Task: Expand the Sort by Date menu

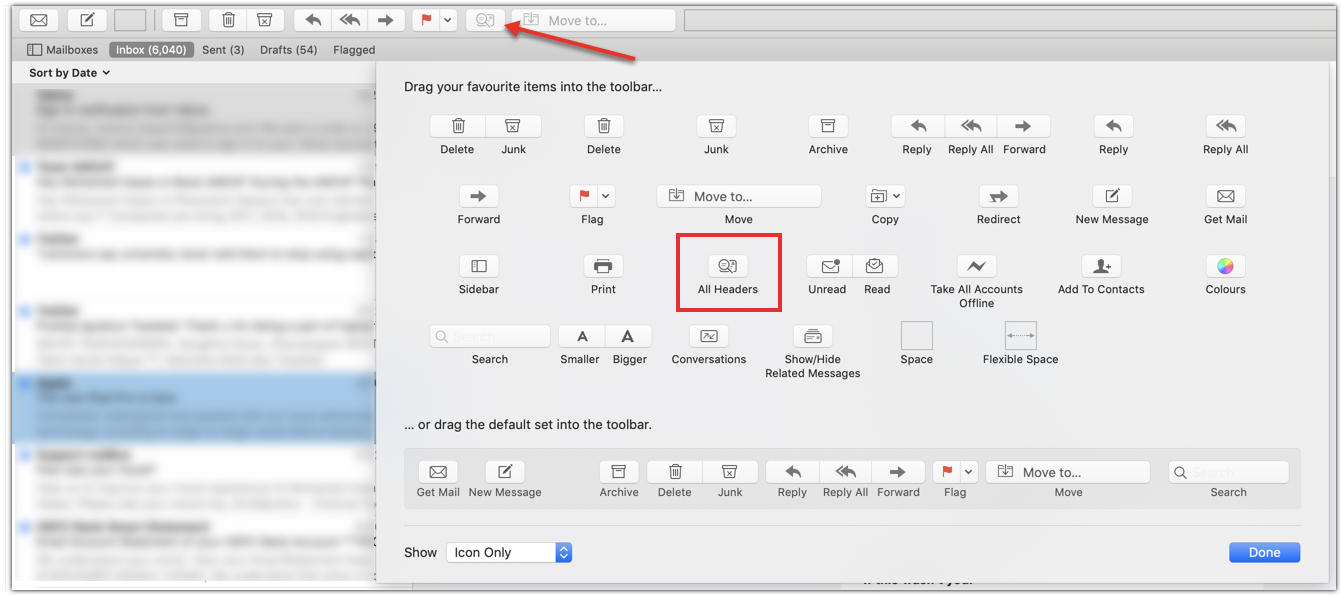Action: 69,73
